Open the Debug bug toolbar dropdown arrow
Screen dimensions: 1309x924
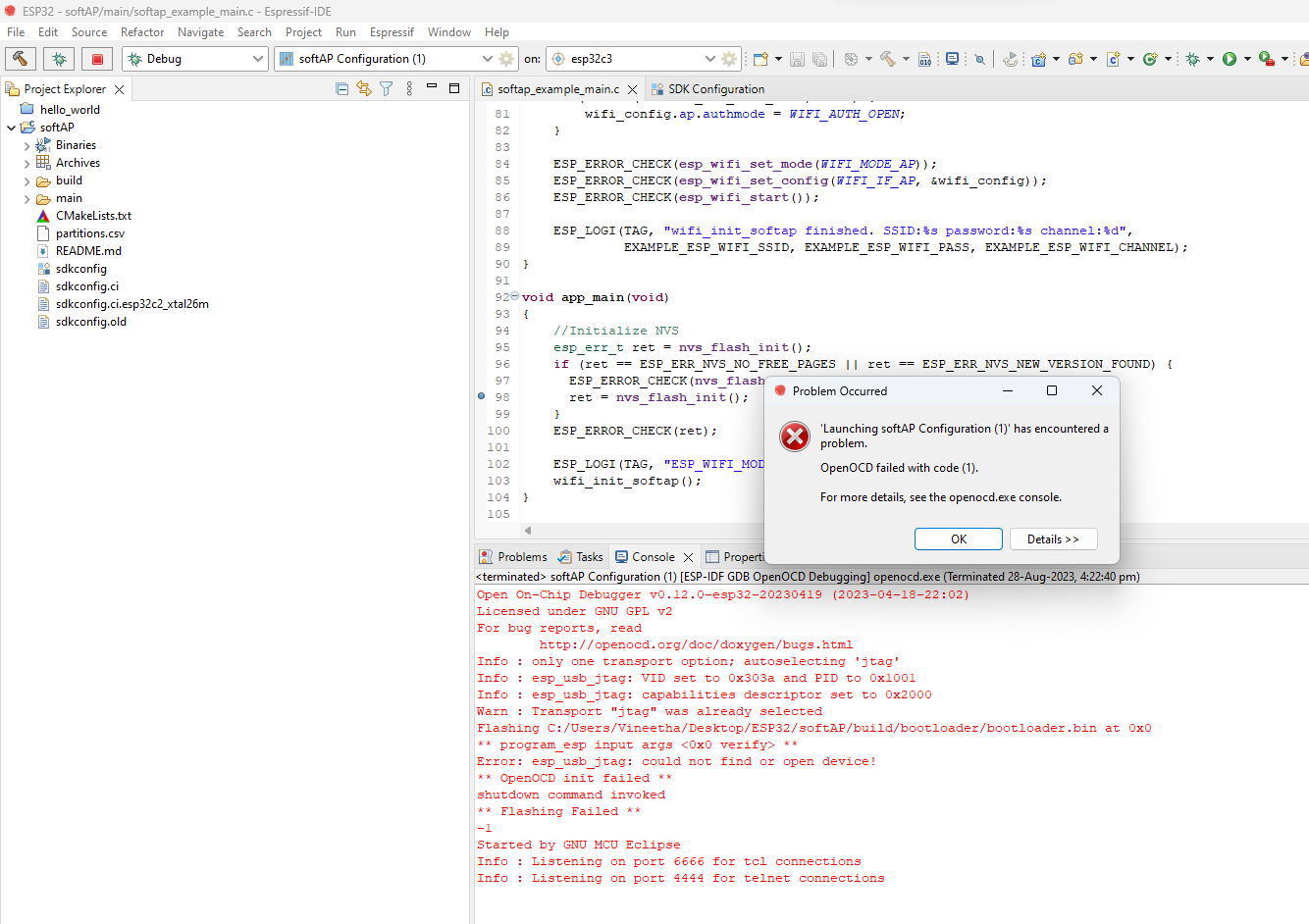1210,59
